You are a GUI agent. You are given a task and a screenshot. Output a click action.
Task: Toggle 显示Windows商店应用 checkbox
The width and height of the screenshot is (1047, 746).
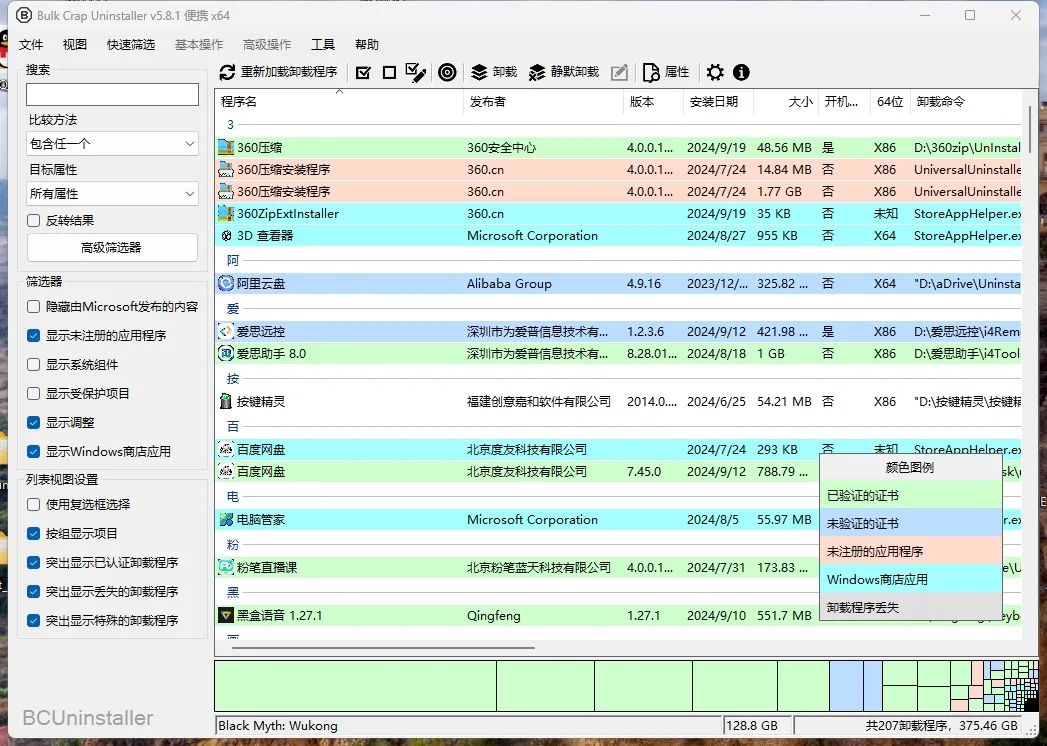33,451
